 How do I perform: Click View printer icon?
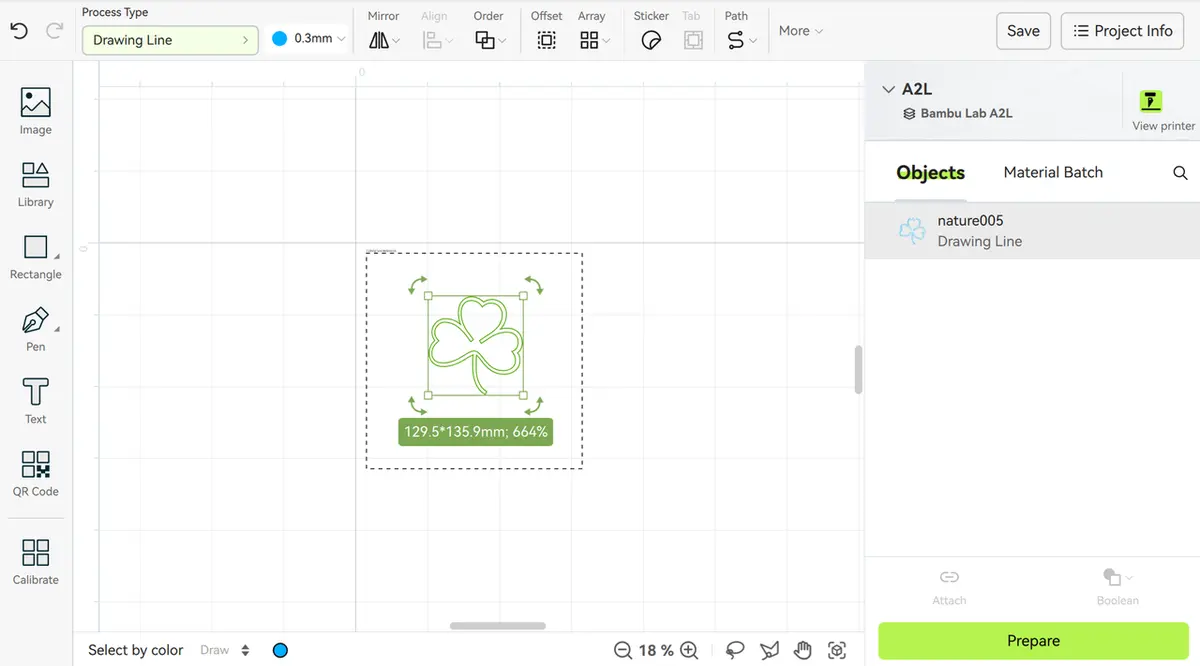[x=1151, y=101]
